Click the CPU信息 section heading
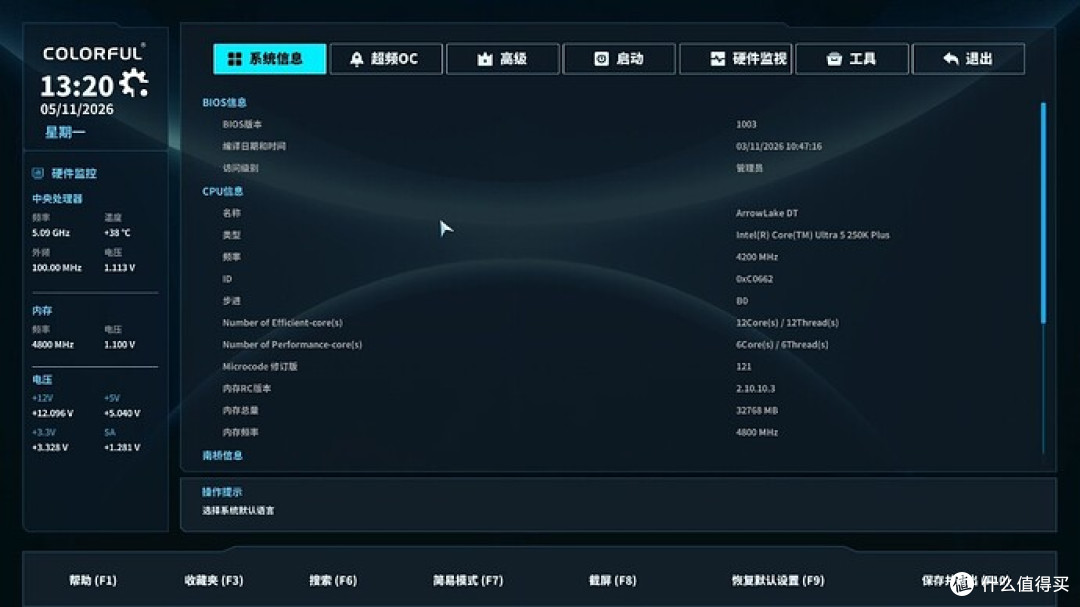This screenshot has height=607, width=1080. (222, 192)
